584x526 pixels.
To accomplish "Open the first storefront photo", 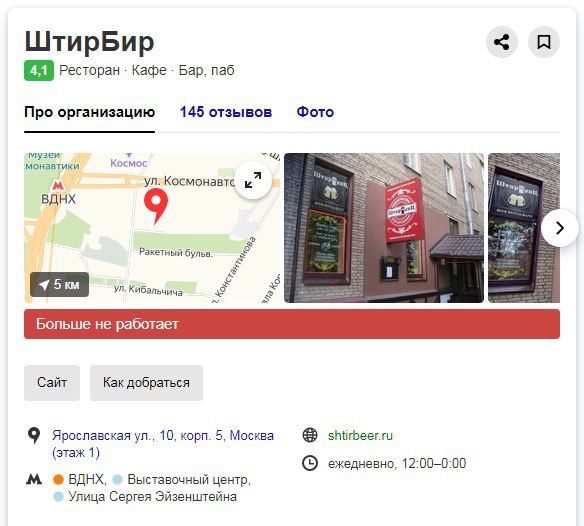I will (384, 228).
